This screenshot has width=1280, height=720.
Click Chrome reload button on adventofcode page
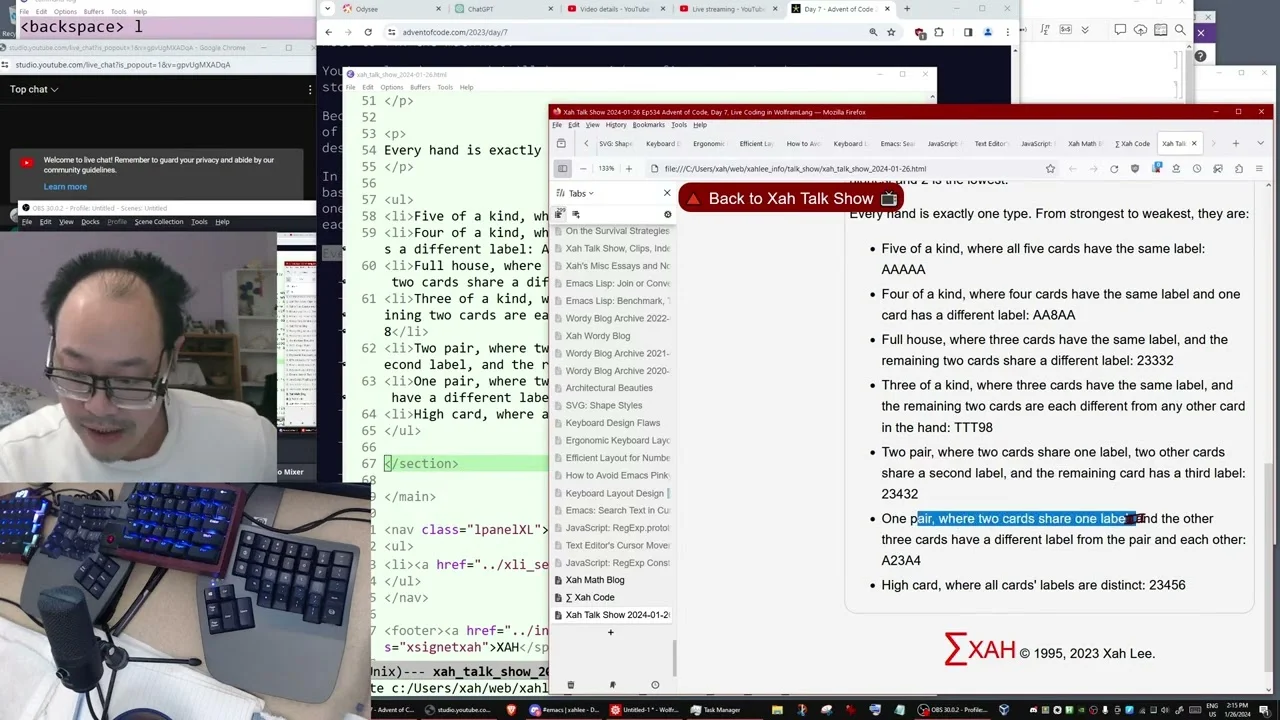point(368,32)
